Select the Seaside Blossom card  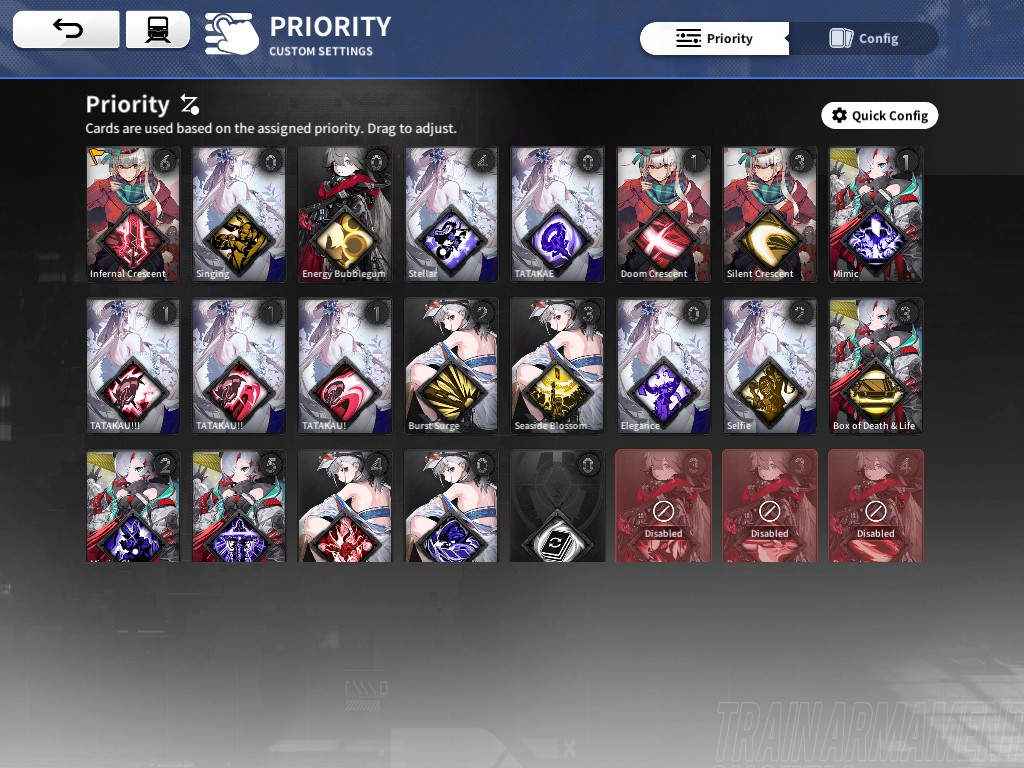coord(557,366)
